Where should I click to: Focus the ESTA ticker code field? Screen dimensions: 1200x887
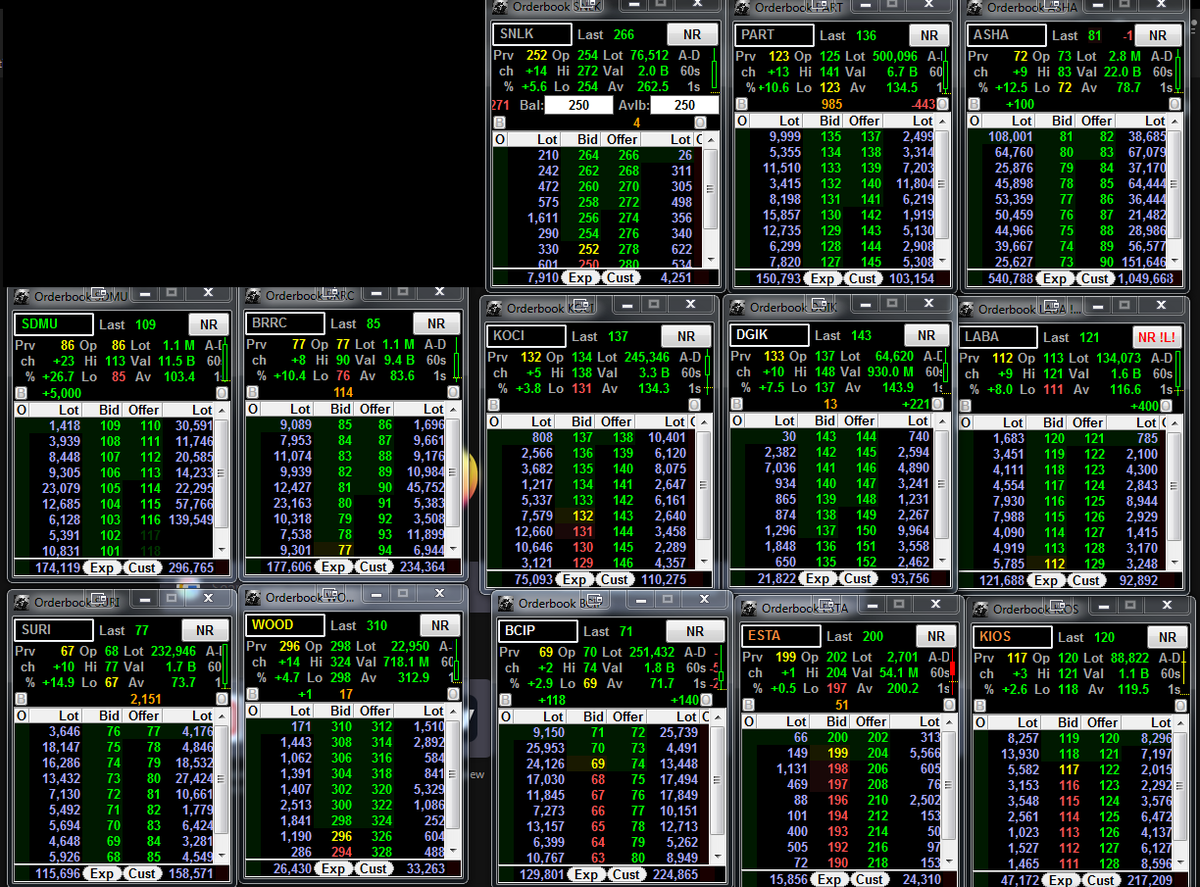(x=781, y=636)
